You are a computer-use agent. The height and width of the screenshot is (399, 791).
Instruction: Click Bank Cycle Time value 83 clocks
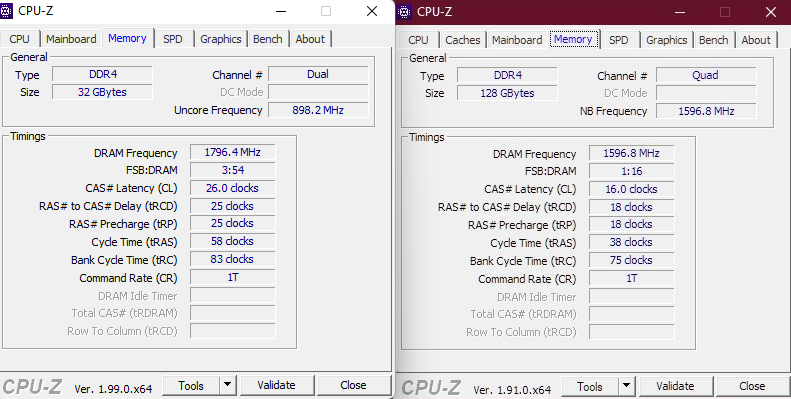(233, 259)
